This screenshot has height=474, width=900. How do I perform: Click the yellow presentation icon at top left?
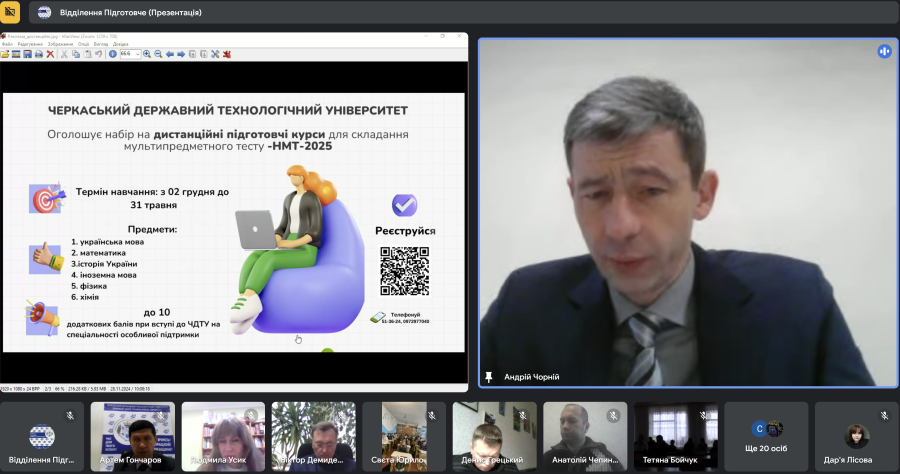coord(11,12)
